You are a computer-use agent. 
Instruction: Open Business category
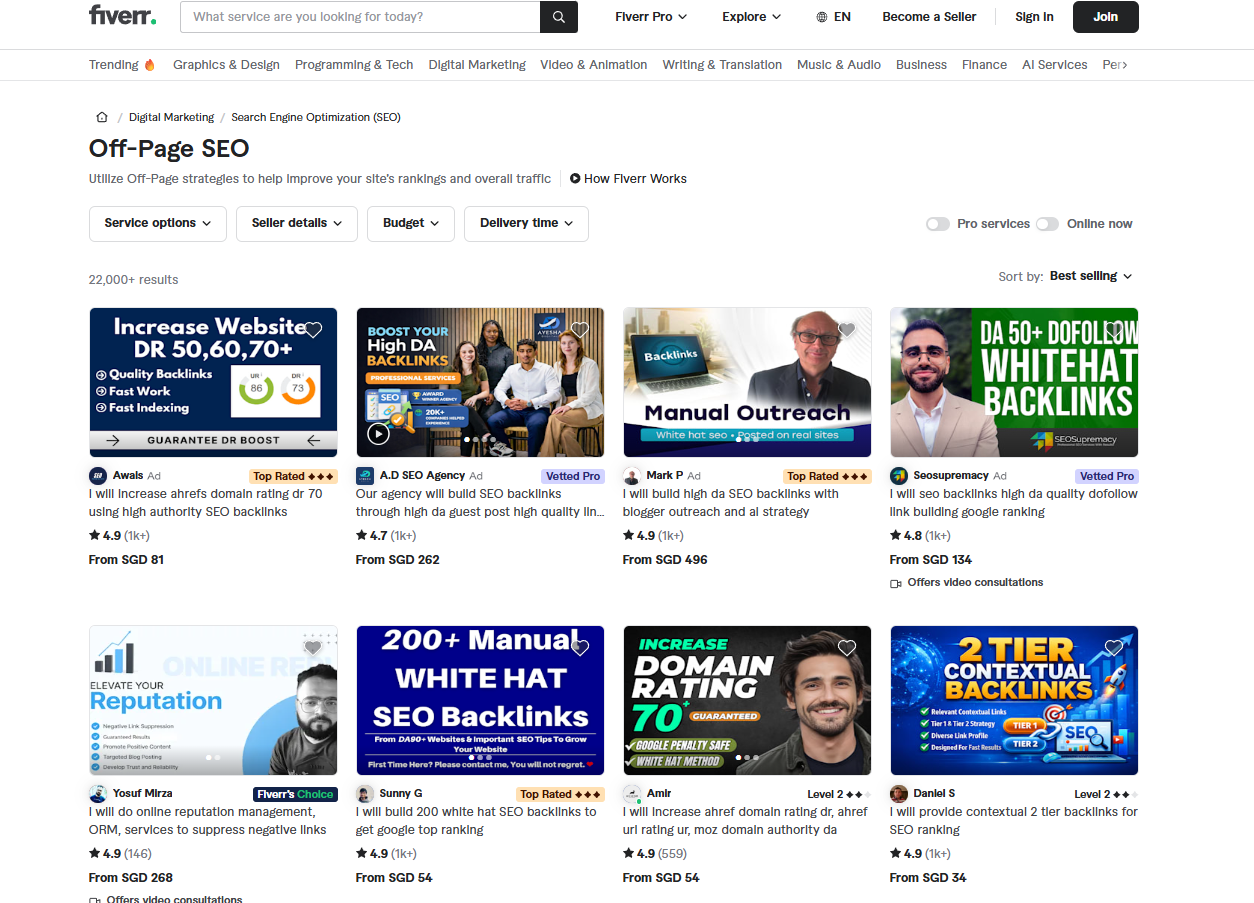pyautogui.click(x=921, y=65)
